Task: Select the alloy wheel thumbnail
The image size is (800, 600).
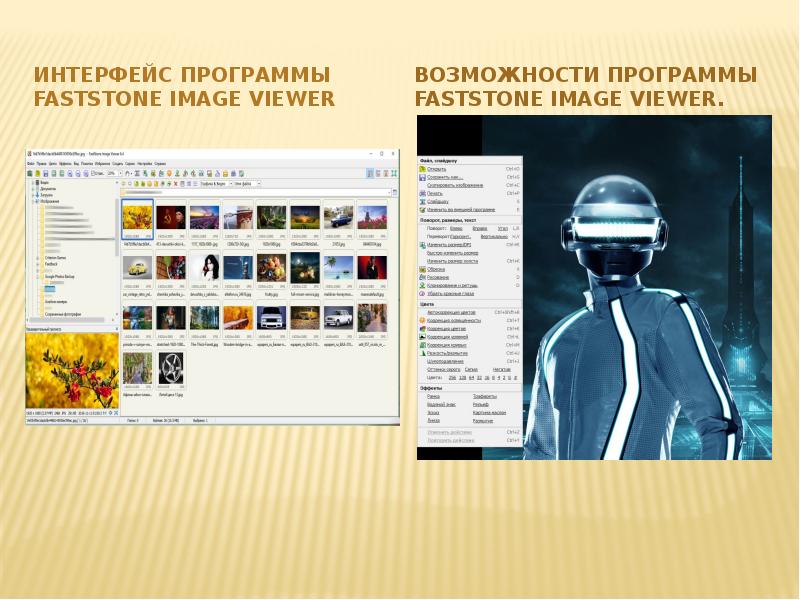Action: tap(170, 368)
